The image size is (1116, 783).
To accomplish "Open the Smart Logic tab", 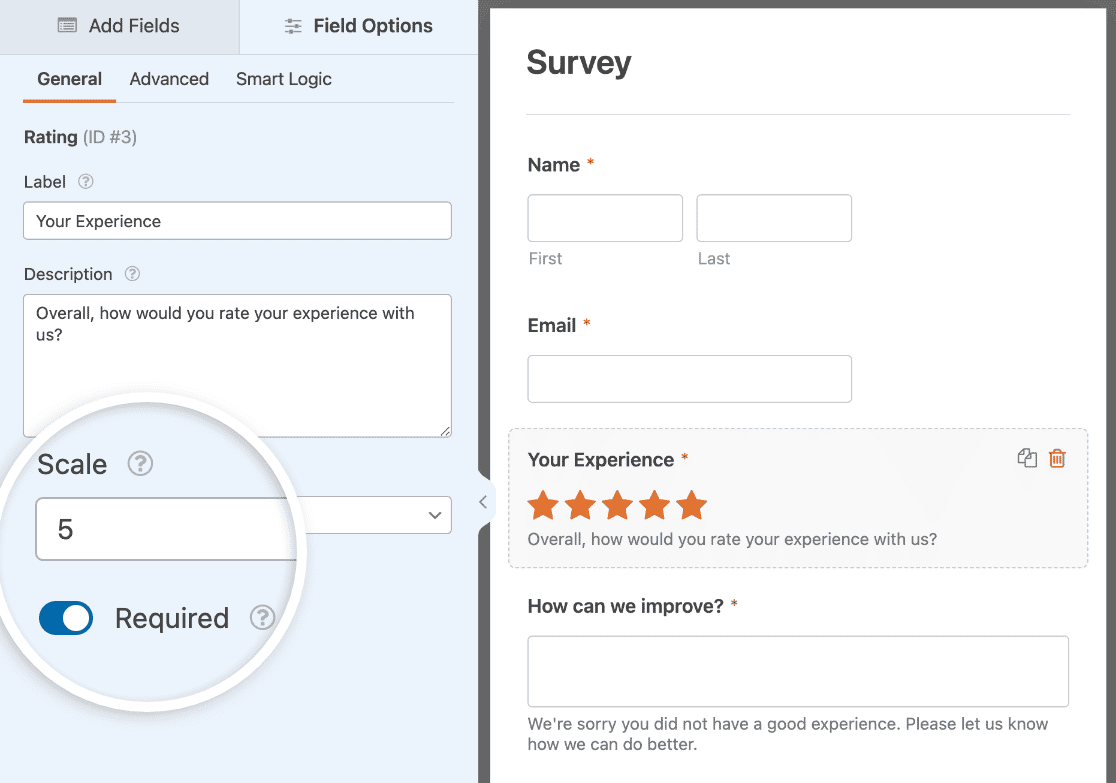I will click(283, 79).
